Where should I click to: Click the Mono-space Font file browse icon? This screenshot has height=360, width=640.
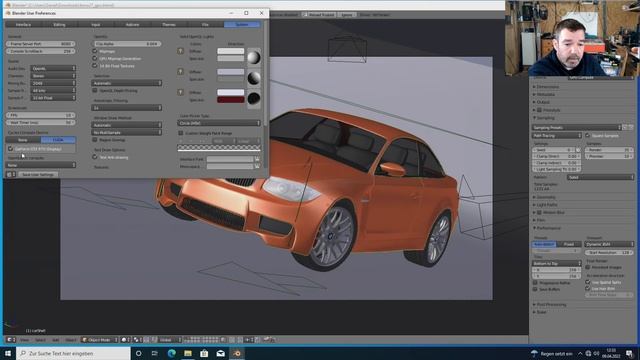point(257,167)
